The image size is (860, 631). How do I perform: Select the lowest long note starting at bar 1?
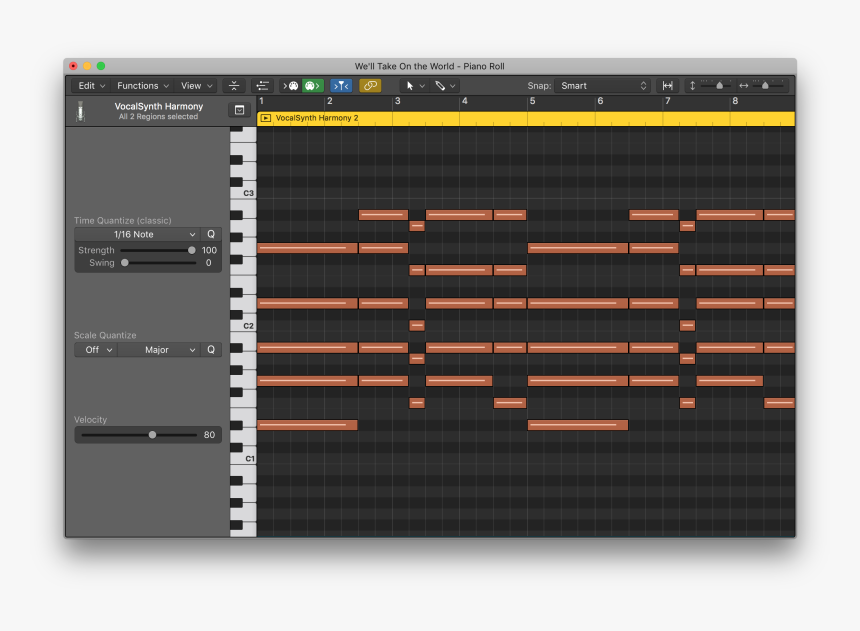click(x=307, y=425)
